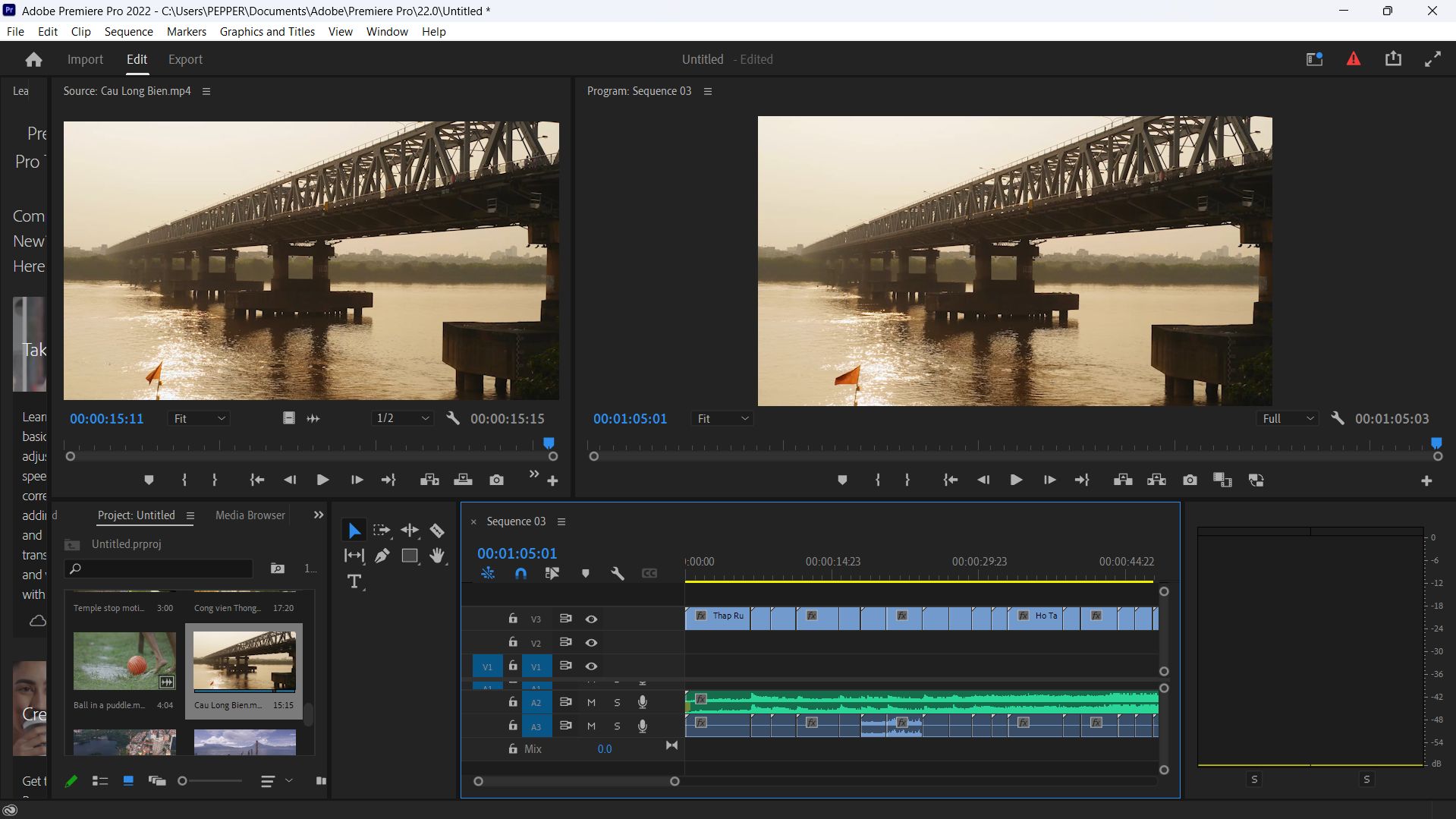The height and width of the screenshot is (819, 1456).
Task: Switch to the Export workspace tab
Action: point(185,59)
